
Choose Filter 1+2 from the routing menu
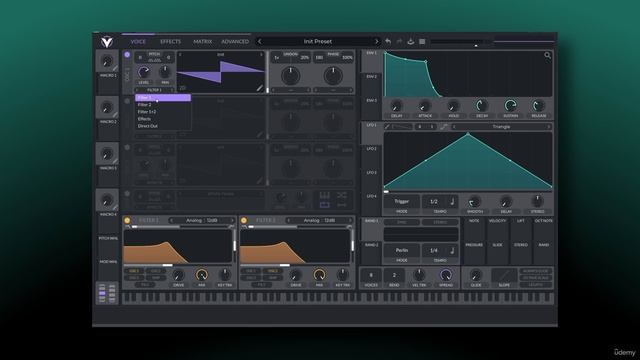pos(163,112)
